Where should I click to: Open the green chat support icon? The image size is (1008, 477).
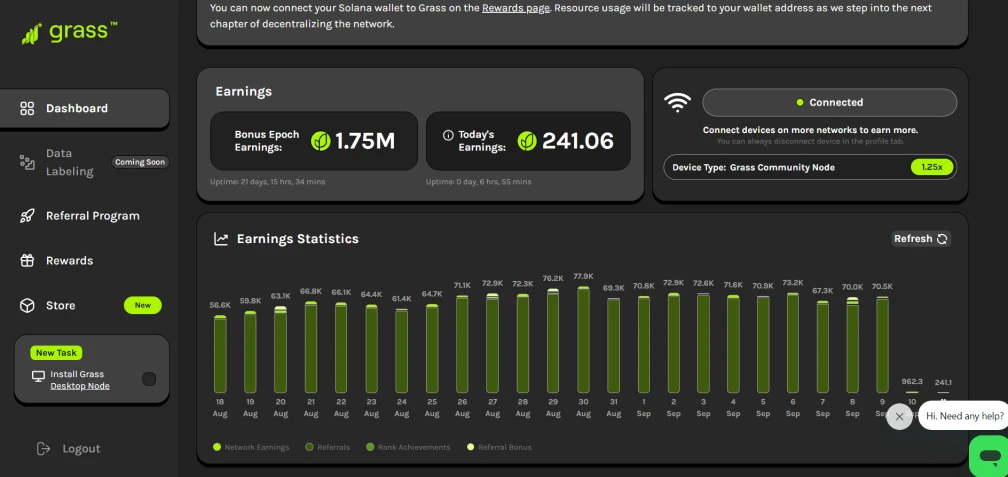coord(989,456)
